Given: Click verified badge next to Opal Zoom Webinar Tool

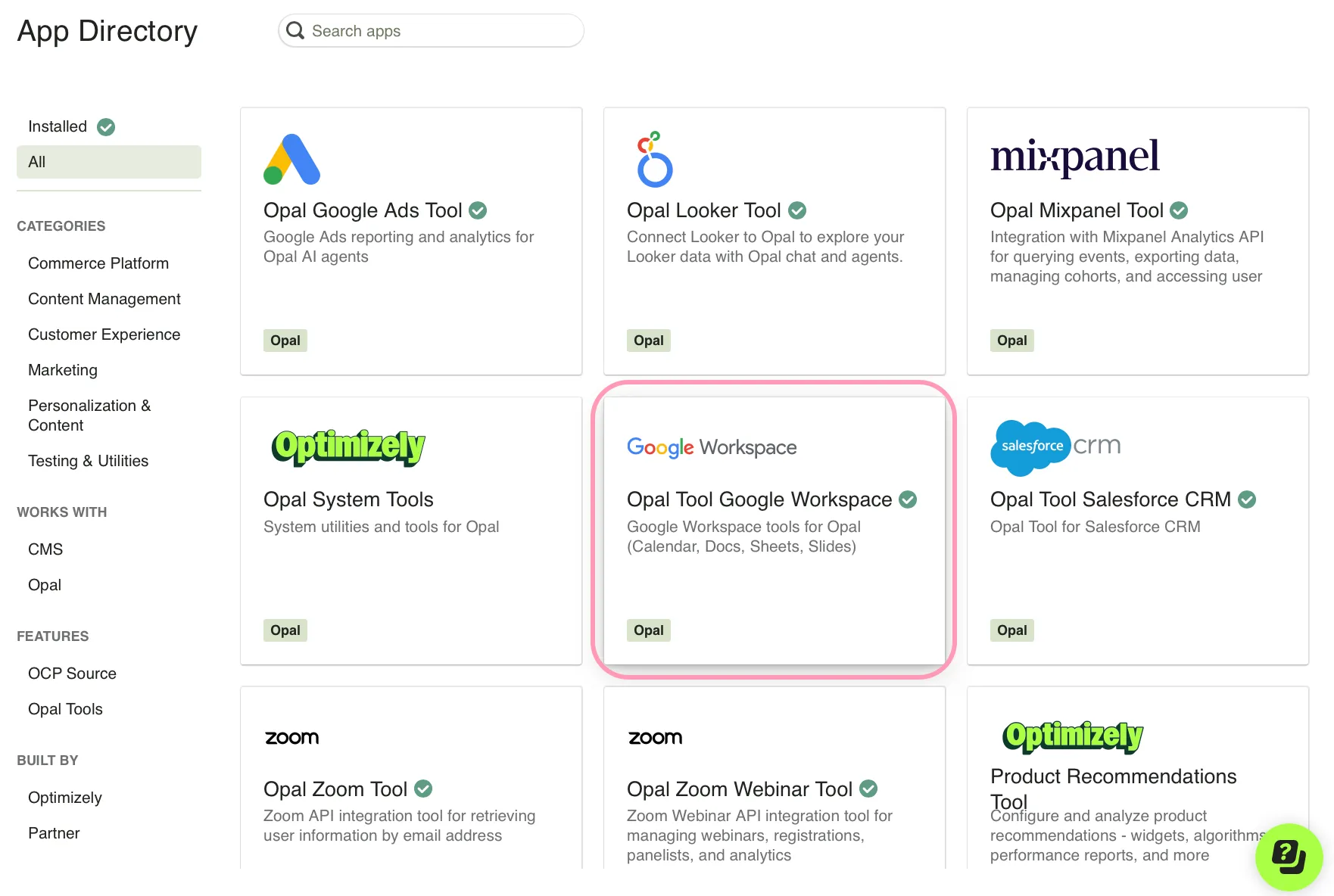Looking at the screenshot, I should [x=868, y=789].
